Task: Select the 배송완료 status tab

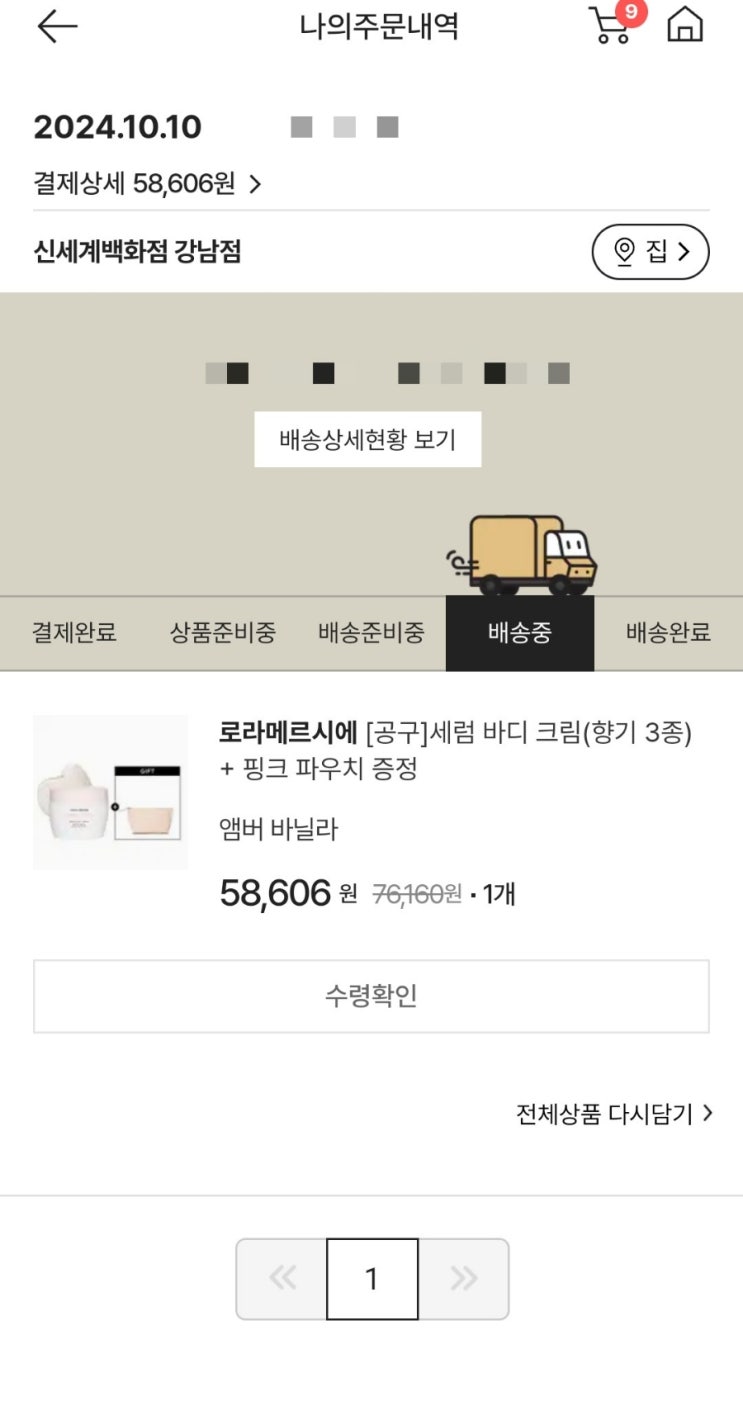Action: [668, 633]
